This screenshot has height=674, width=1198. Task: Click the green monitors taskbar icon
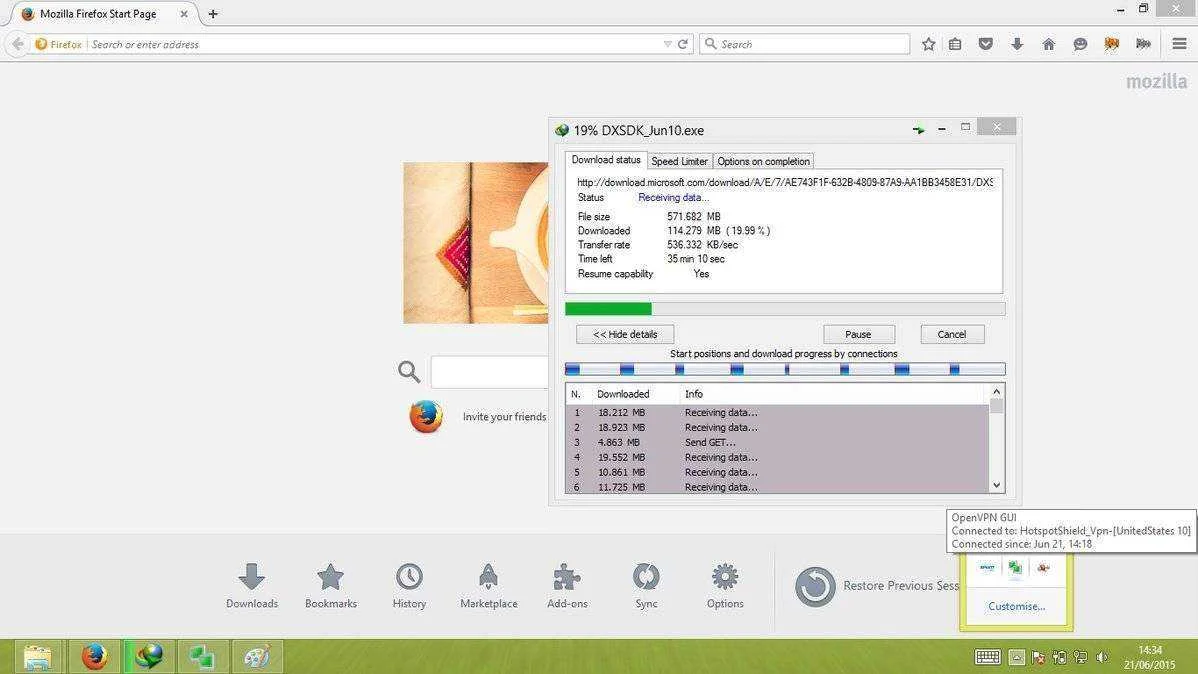(202, 656)
